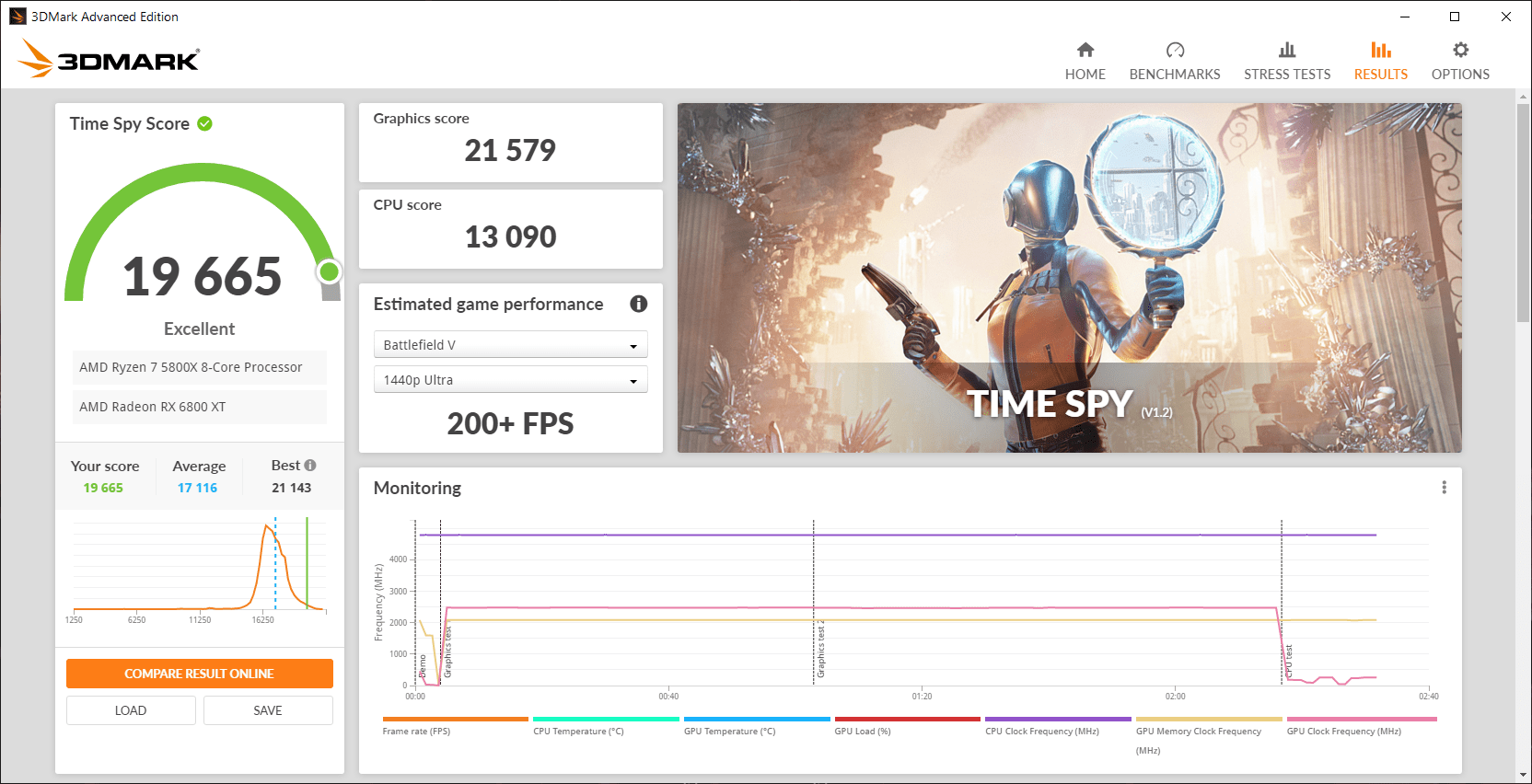Click the main score 19 665 in the gauge
The image size is (1532, 784).
tap(203, 276)
